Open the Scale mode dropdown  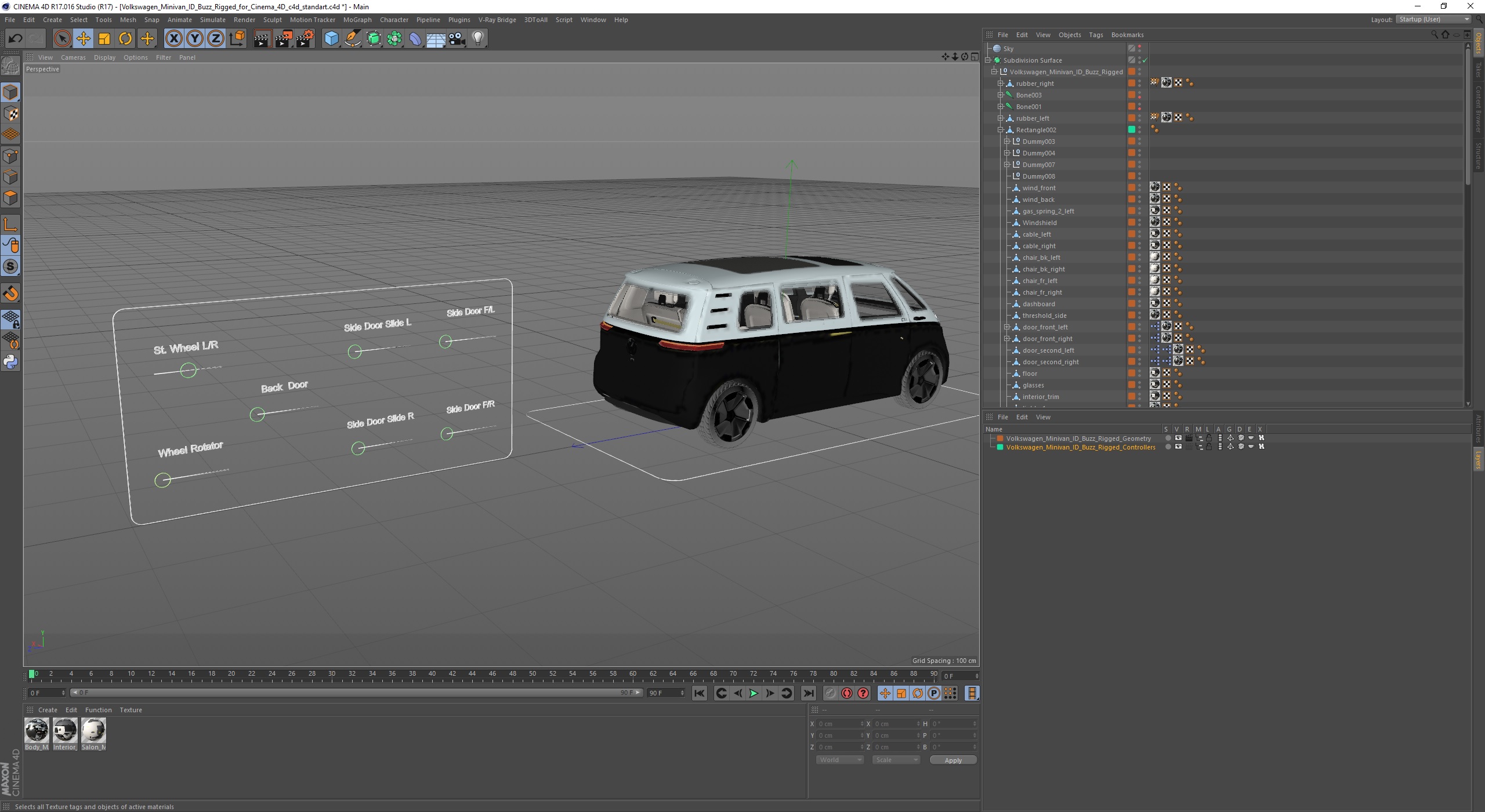tap(896, 760)
